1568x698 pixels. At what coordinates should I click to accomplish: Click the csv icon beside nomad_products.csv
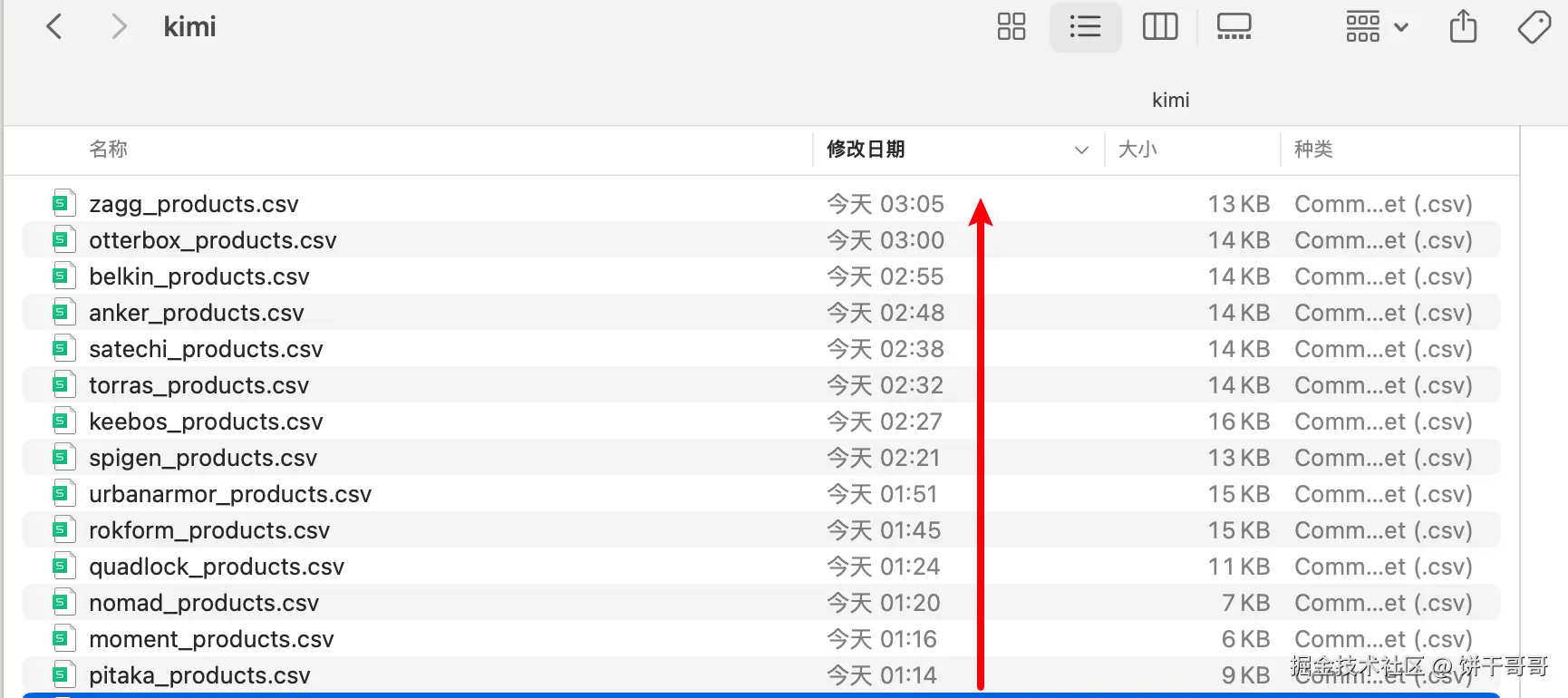tap(63, 602)
